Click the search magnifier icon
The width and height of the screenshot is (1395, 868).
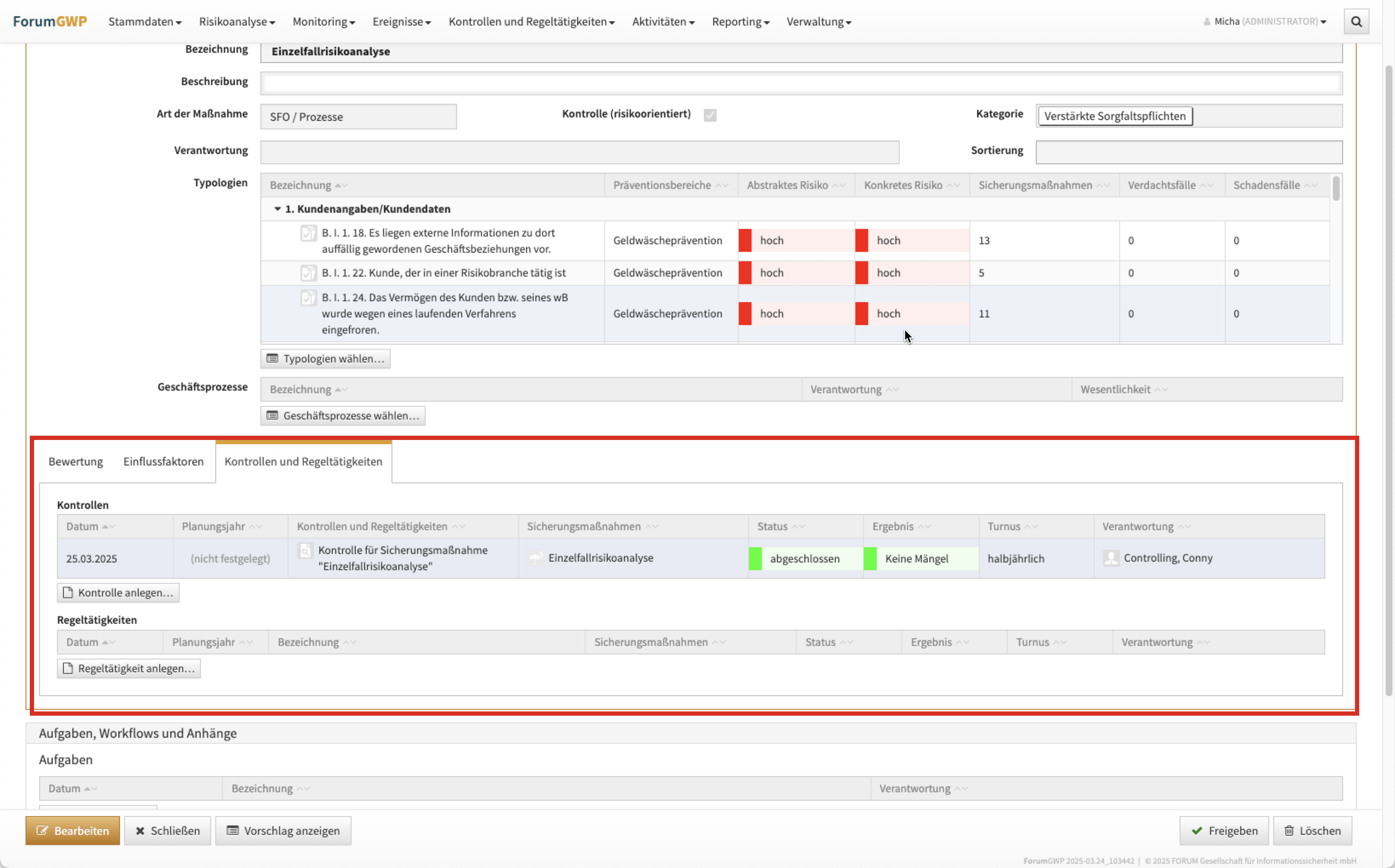1356,22
